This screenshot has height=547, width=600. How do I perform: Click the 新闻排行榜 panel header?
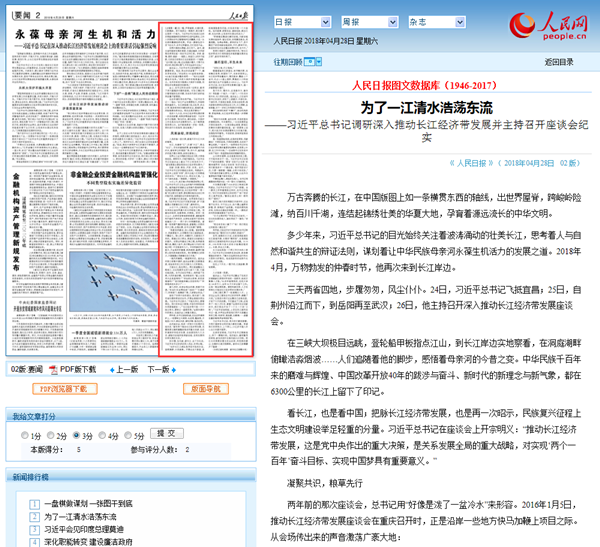(131, 476)
